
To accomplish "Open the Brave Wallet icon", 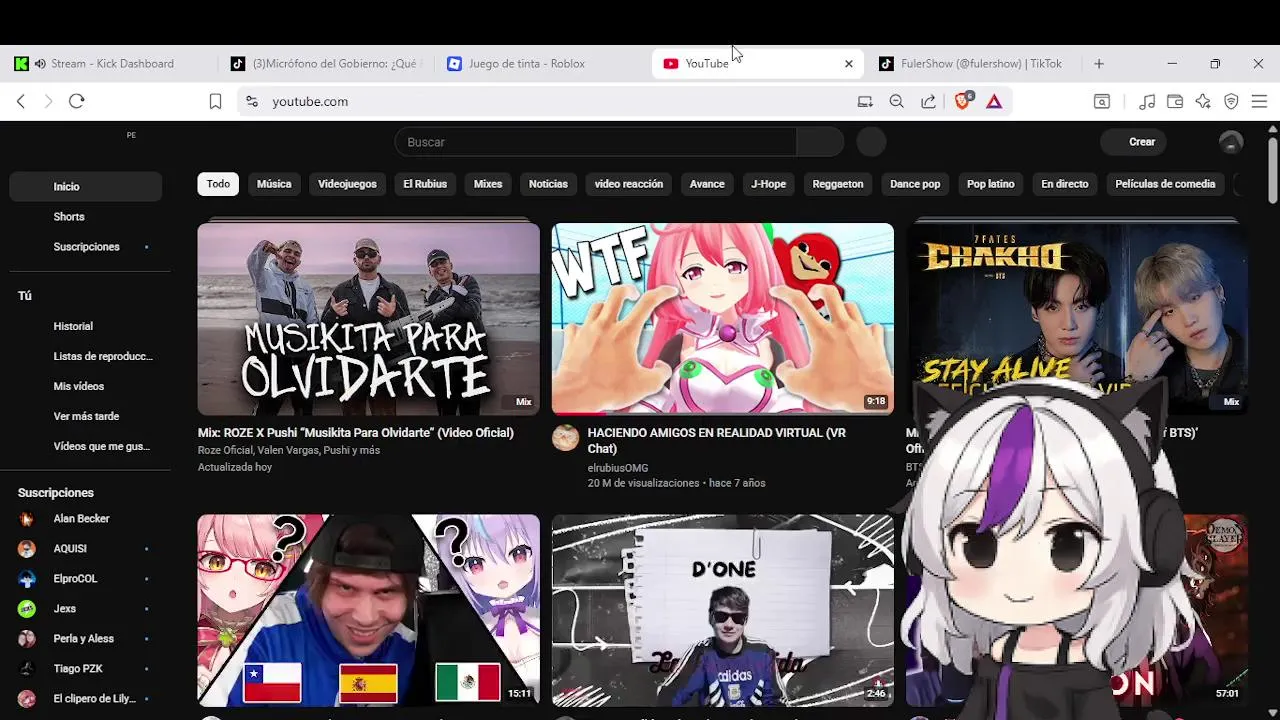I will (1175, 101).
